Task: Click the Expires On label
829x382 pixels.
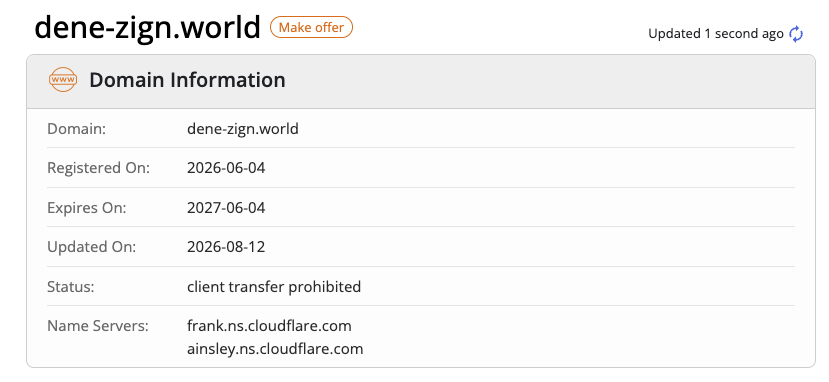Action: (87, 208)
